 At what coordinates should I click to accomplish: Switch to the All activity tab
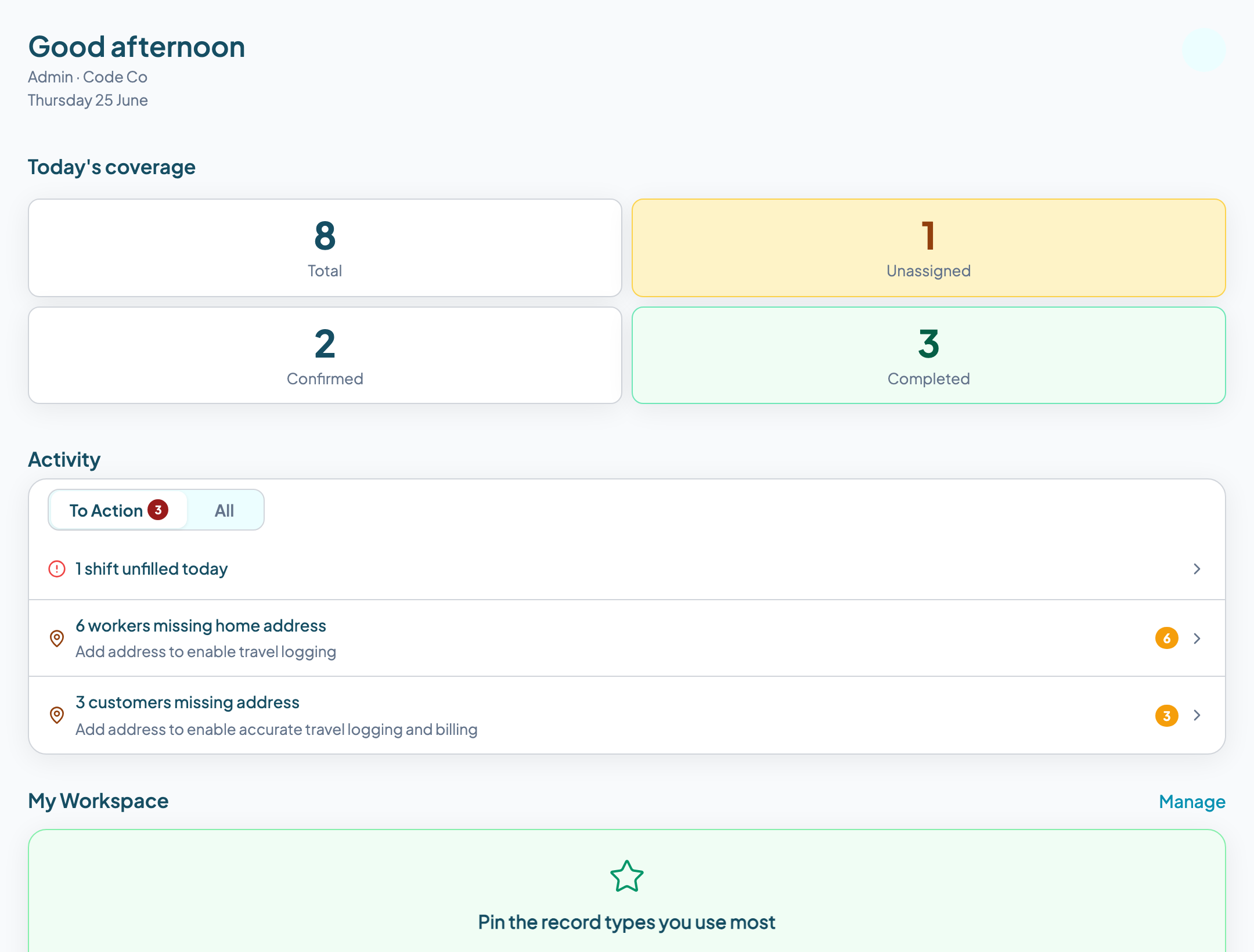pos(225,510)
